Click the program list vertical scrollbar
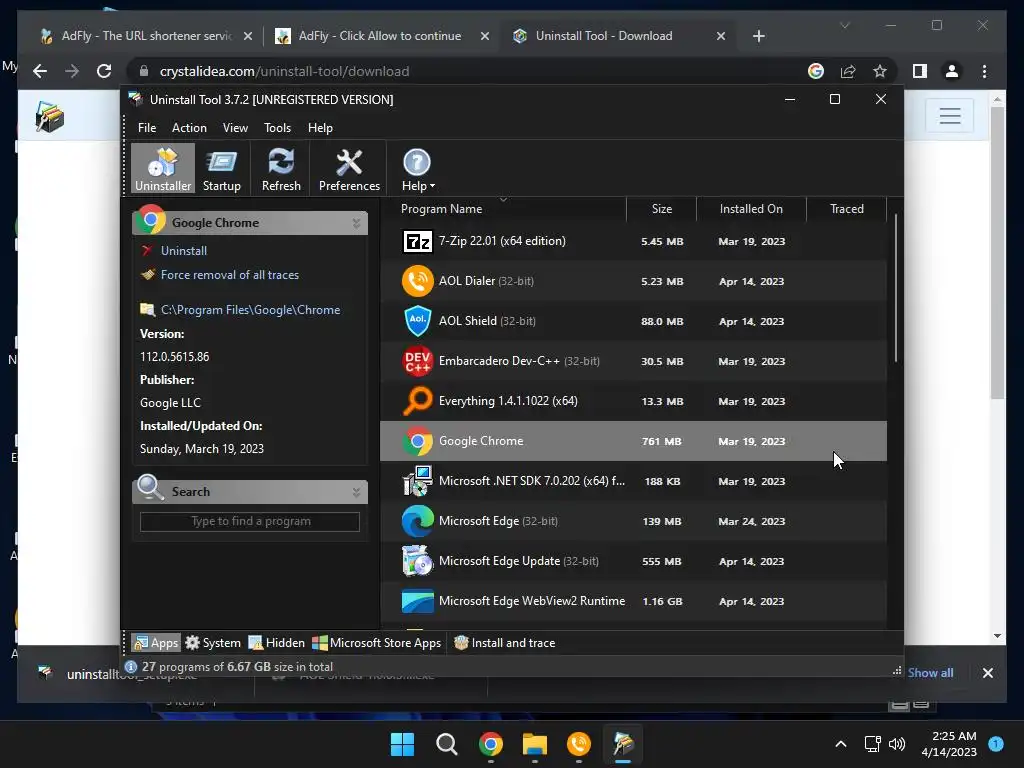Screen dimensions: 1024x768 pyautogui.click(x=895, y=287)
